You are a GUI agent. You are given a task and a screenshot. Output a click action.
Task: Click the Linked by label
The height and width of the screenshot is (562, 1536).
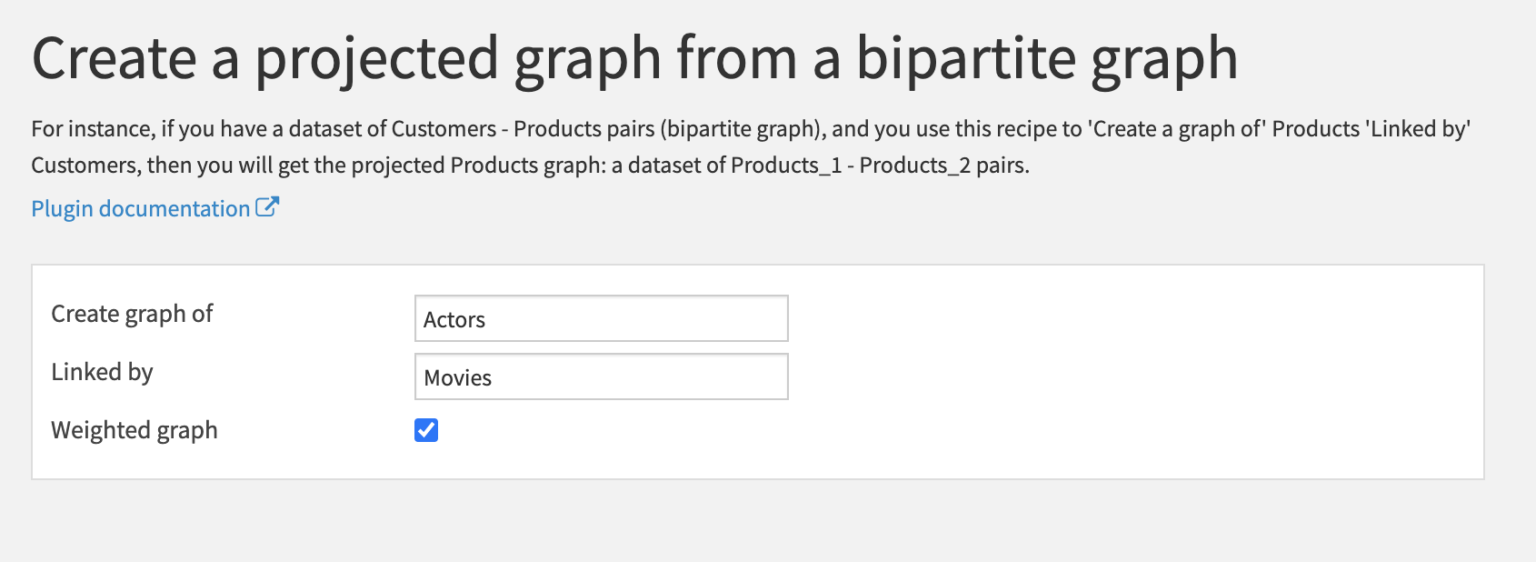point(102,373)
